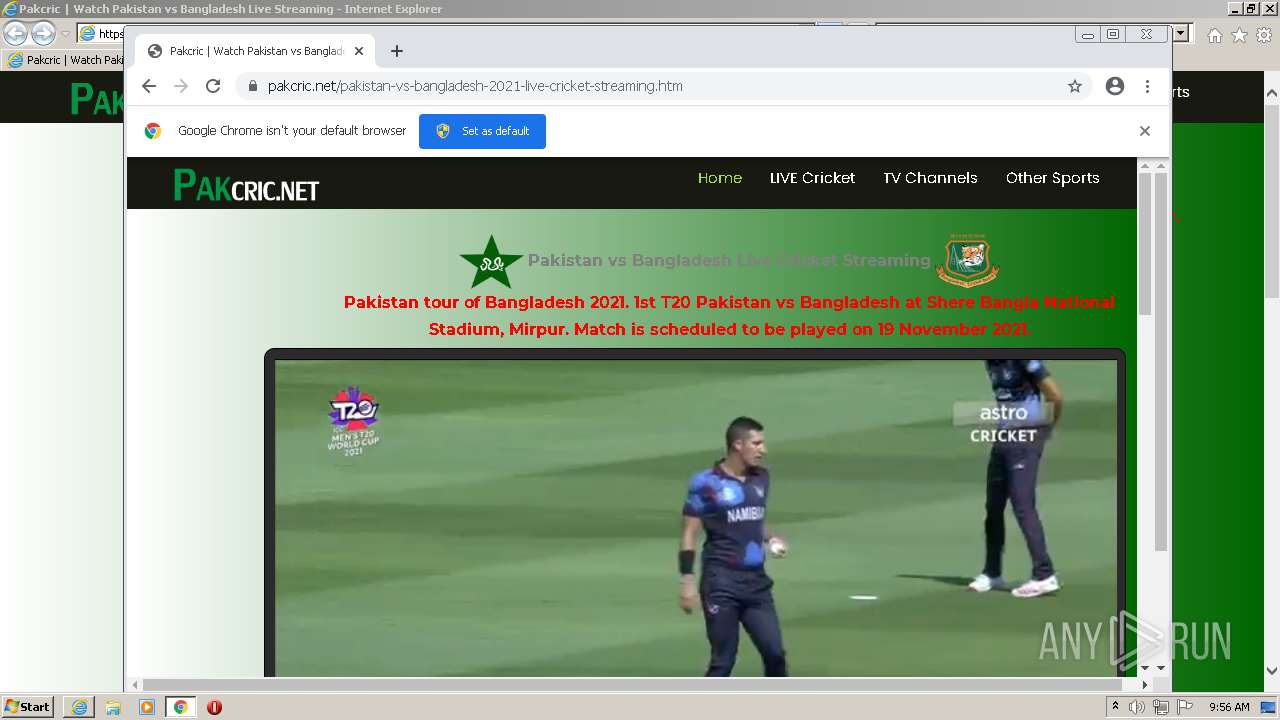Open the TV Channels menu item
The height and width of the screenshot is (720, 1280).
930,178
